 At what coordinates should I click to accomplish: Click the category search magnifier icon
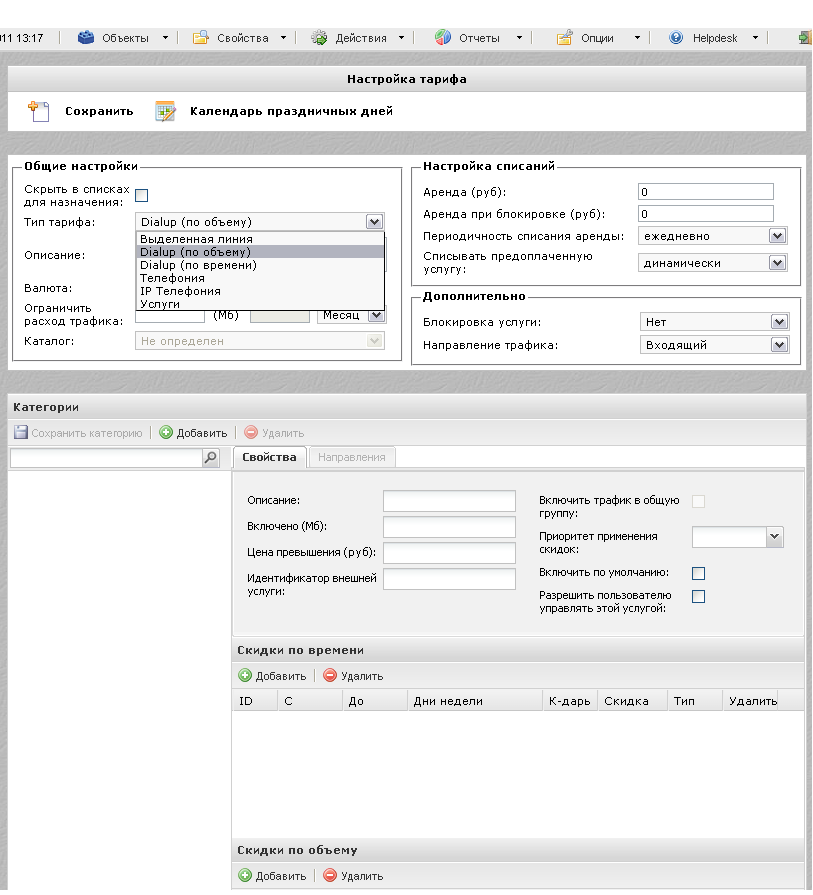(210, 457)
